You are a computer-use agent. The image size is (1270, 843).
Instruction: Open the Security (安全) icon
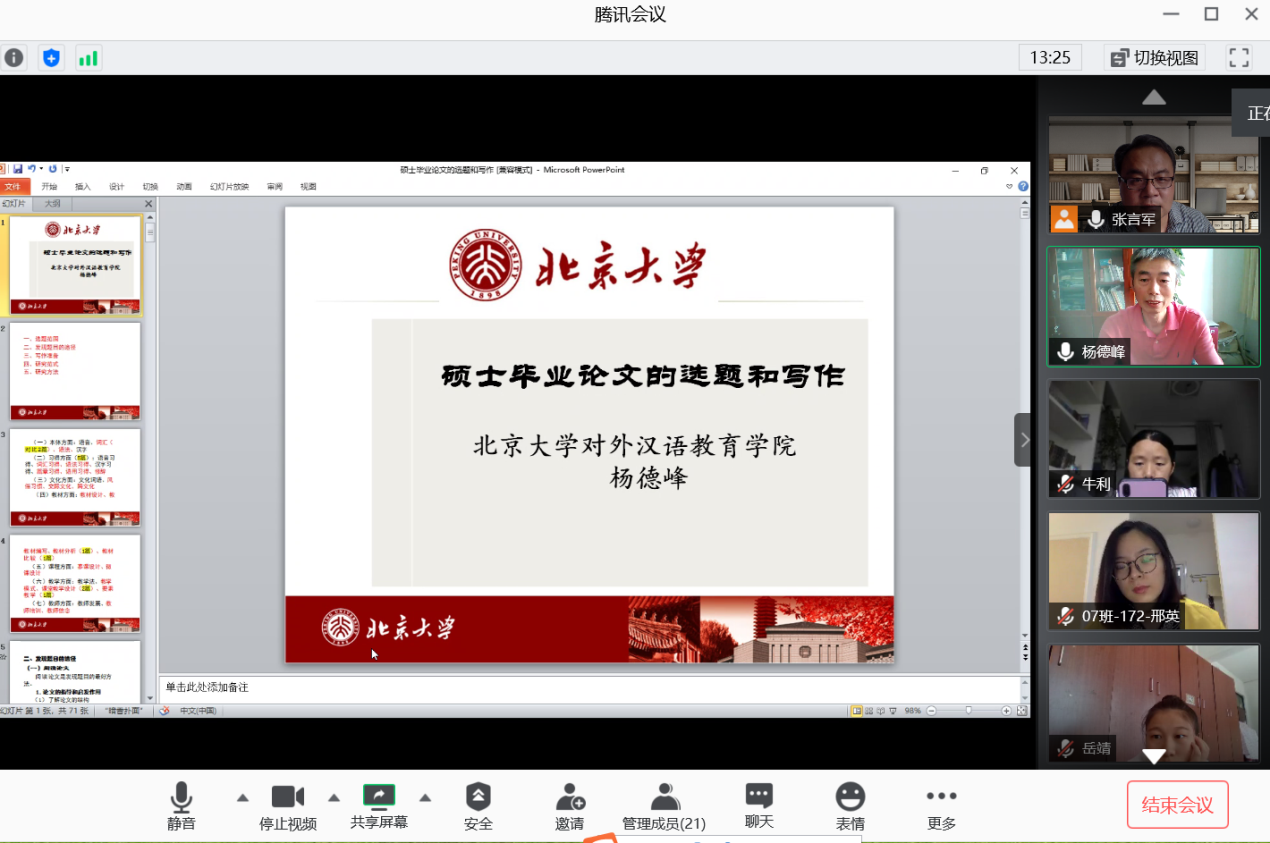click(478, 805)
